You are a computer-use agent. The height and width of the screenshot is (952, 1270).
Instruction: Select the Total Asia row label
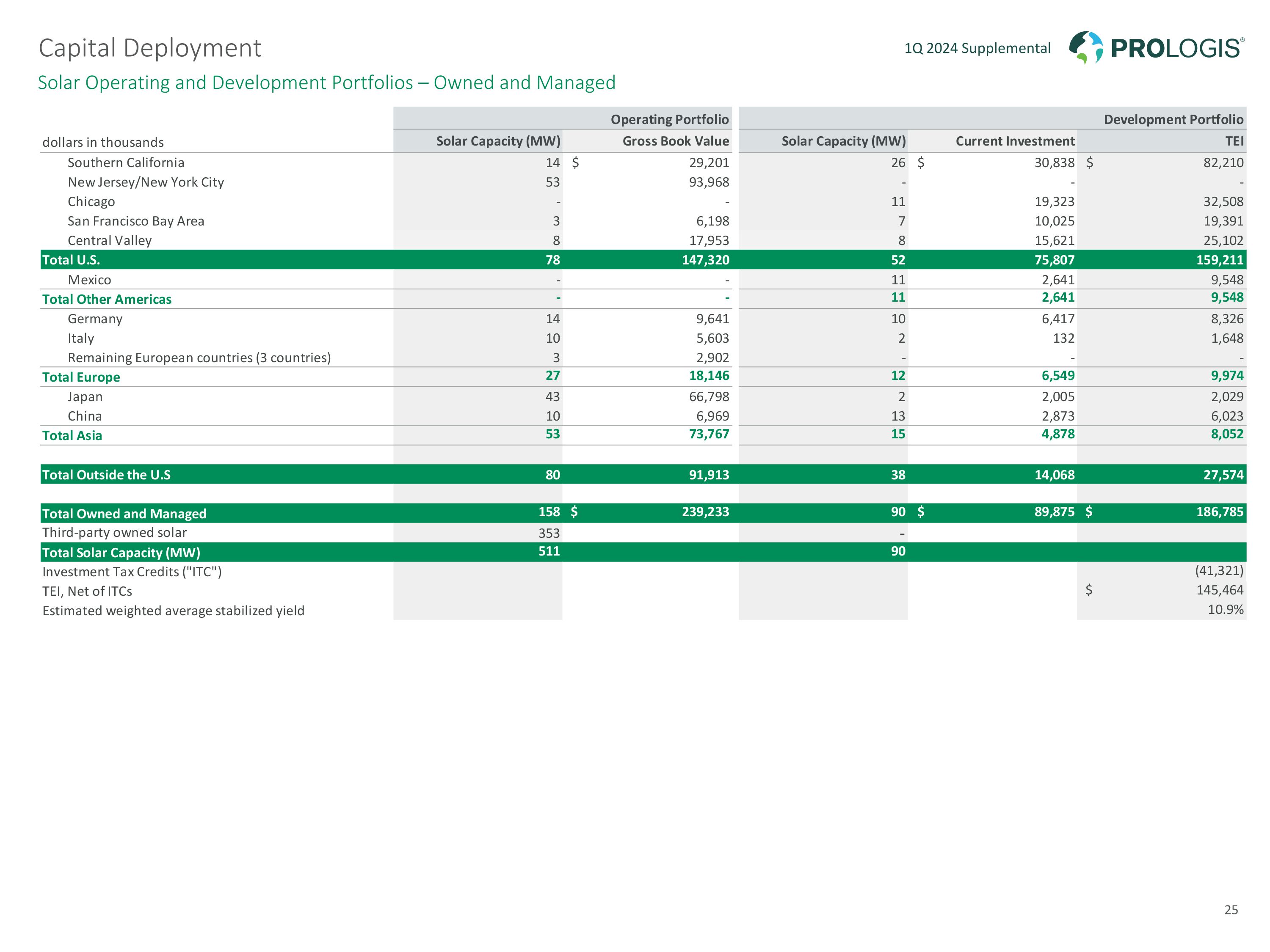72,435
